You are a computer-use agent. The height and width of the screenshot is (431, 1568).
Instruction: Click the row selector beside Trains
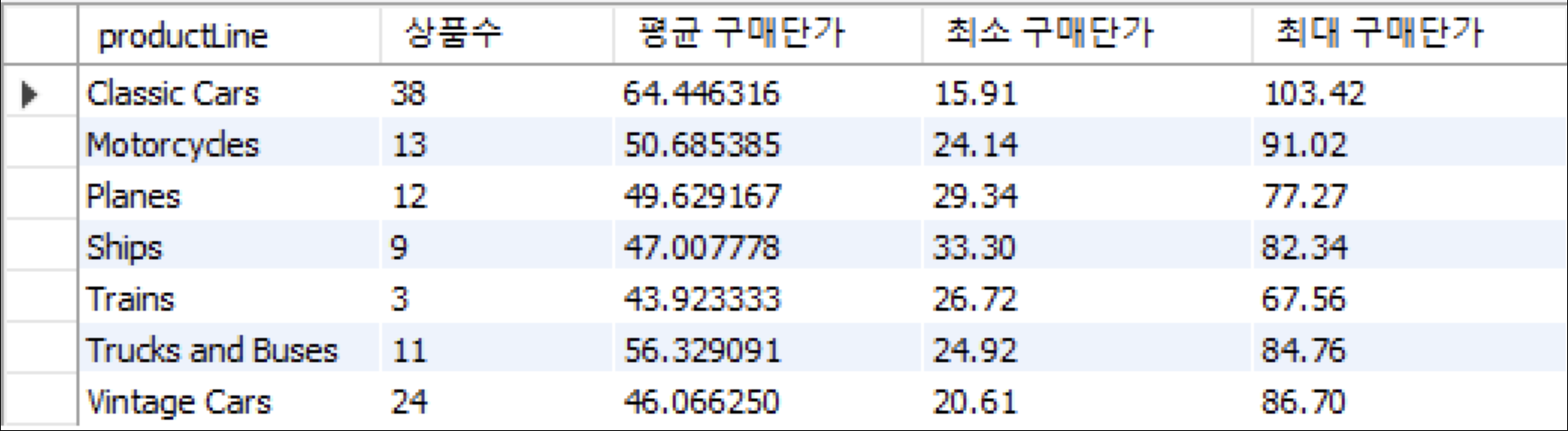[40, 298]
